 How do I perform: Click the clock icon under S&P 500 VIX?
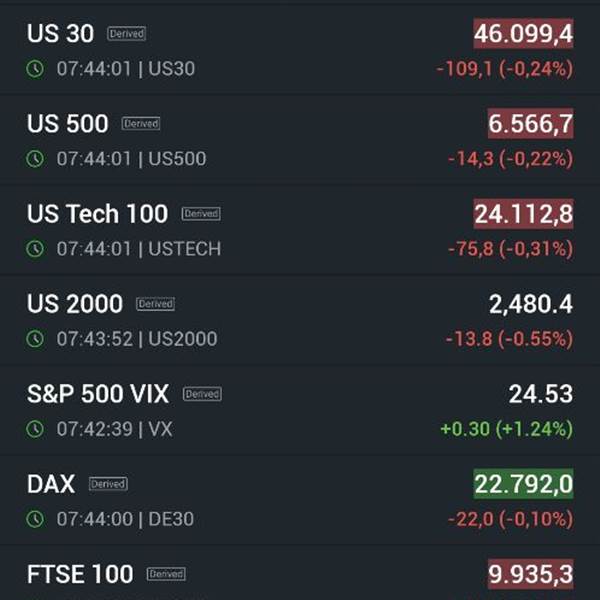(x=35, y=429)
